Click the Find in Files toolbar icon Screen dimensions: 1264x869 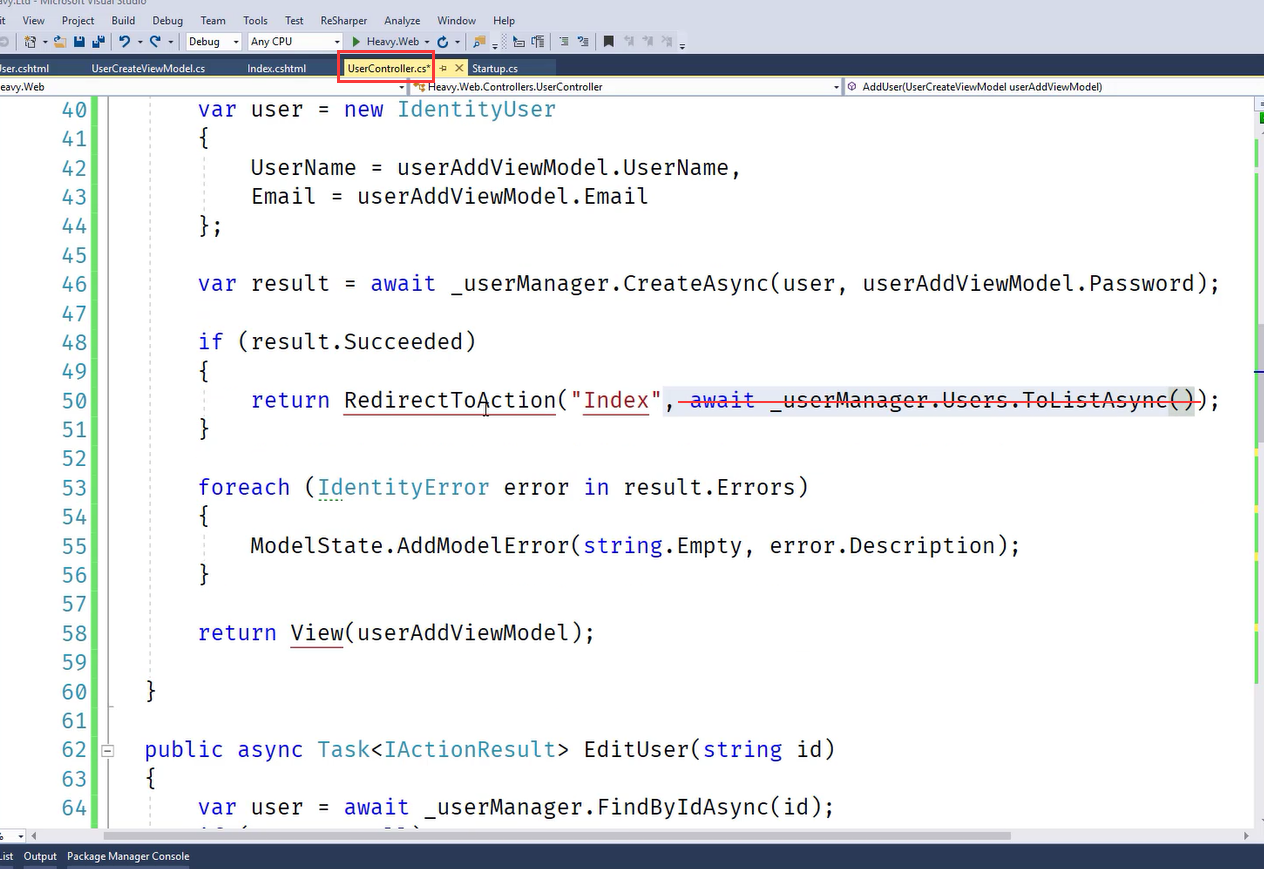pos(478,42)
